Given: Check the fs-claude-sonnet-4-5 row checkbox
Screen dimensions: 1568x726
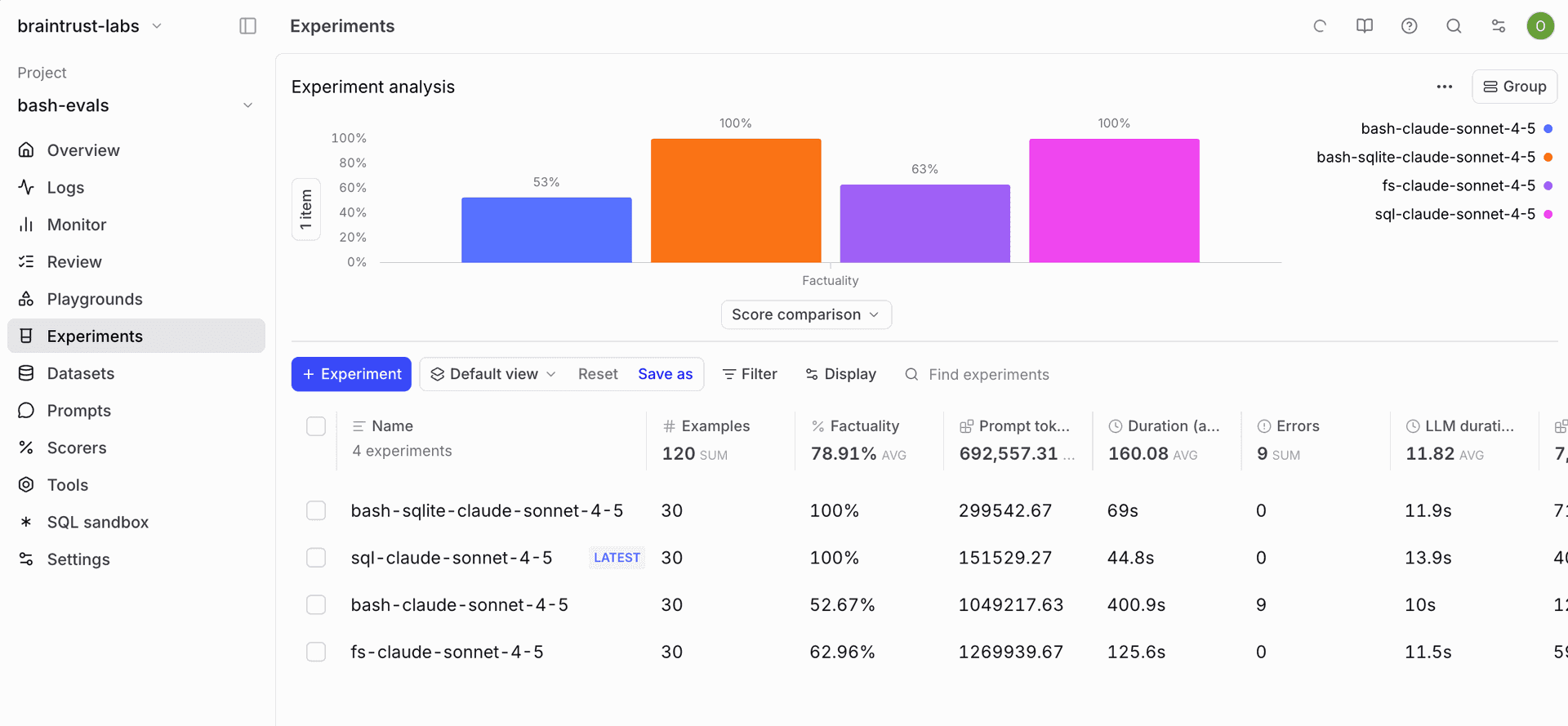Looking at the screenshot, I should (x=316, y=652).
